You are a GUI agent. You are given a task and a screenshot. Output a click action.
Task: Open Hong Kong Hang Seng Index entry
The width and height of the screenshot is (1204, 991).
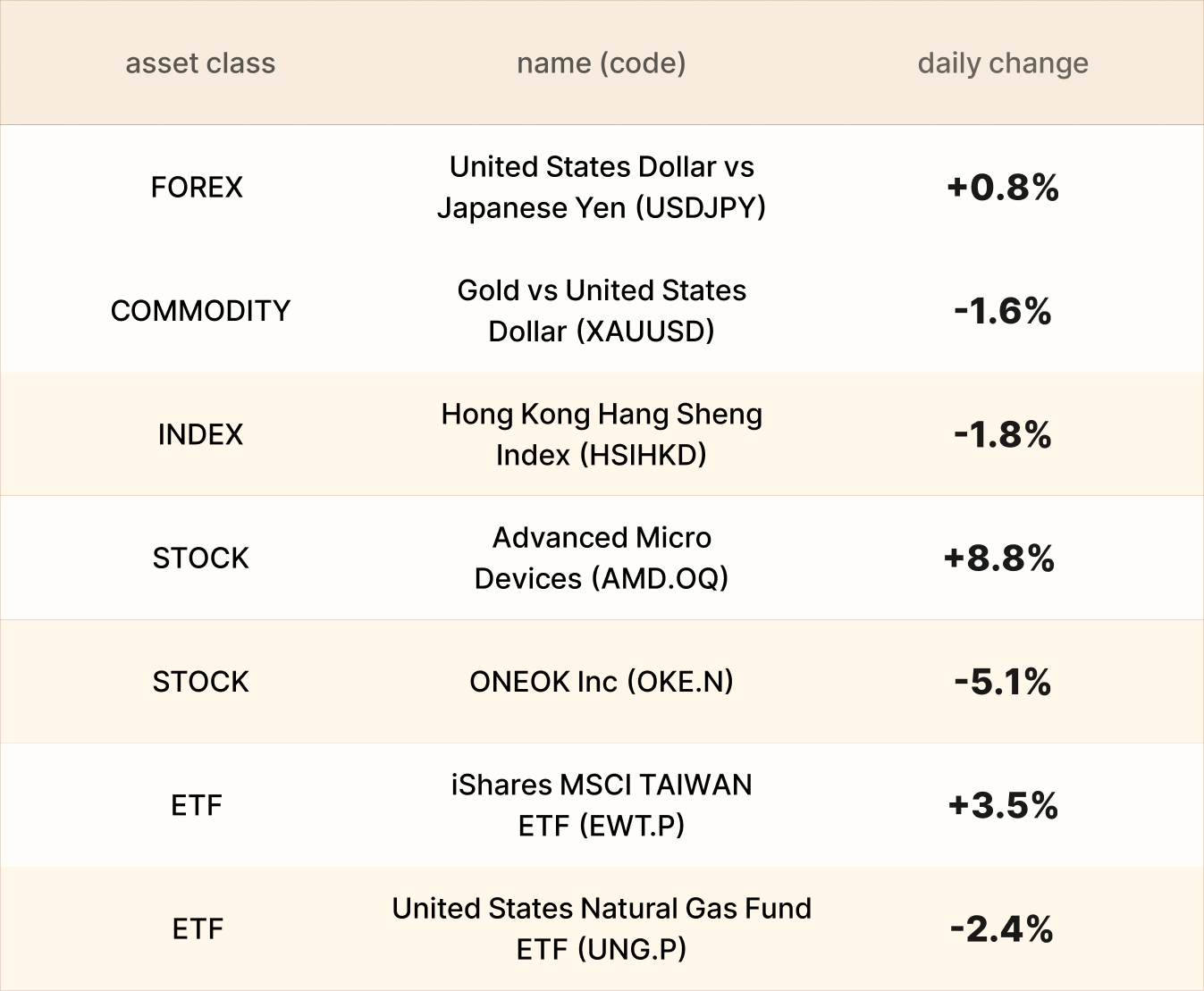pos(601,434)
